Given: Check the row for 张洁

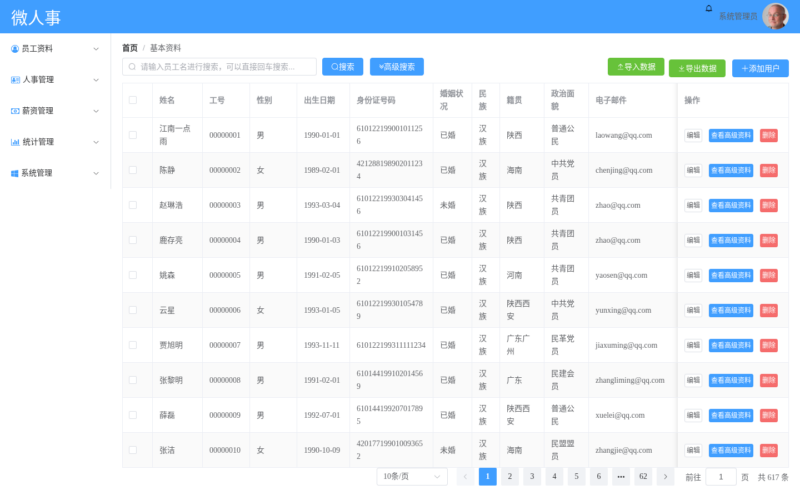Looking at the screenshot, I should tap(133, 450).
